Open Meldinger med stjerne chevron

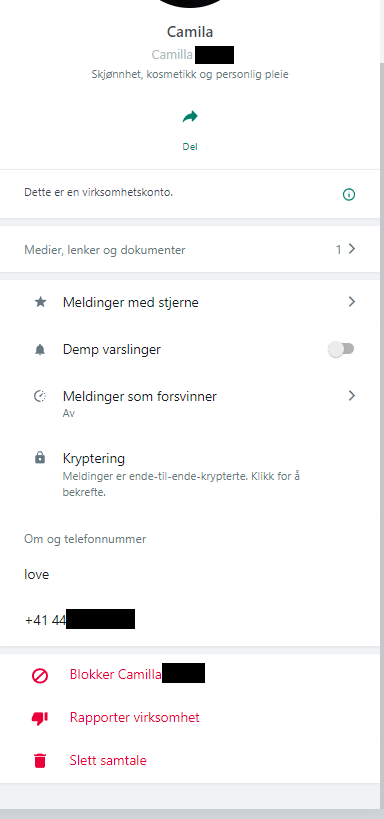tap(352, 302)
